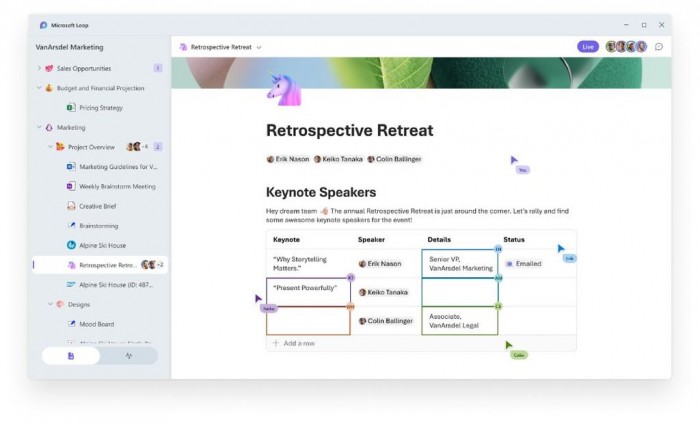Click the Weekly Brainstorm Meeting OneNote icon
Viewport: 700px width, 422px height.
(71, 186)
